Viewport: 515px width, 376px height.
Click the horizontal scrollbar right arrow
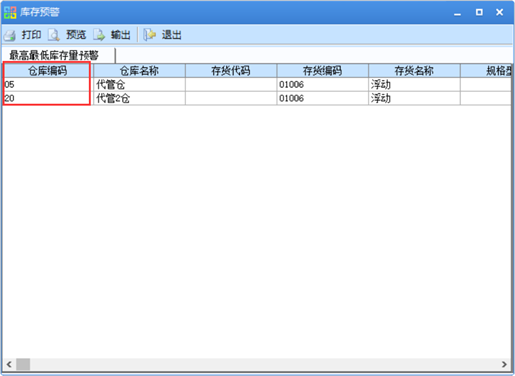click(504, 364)
